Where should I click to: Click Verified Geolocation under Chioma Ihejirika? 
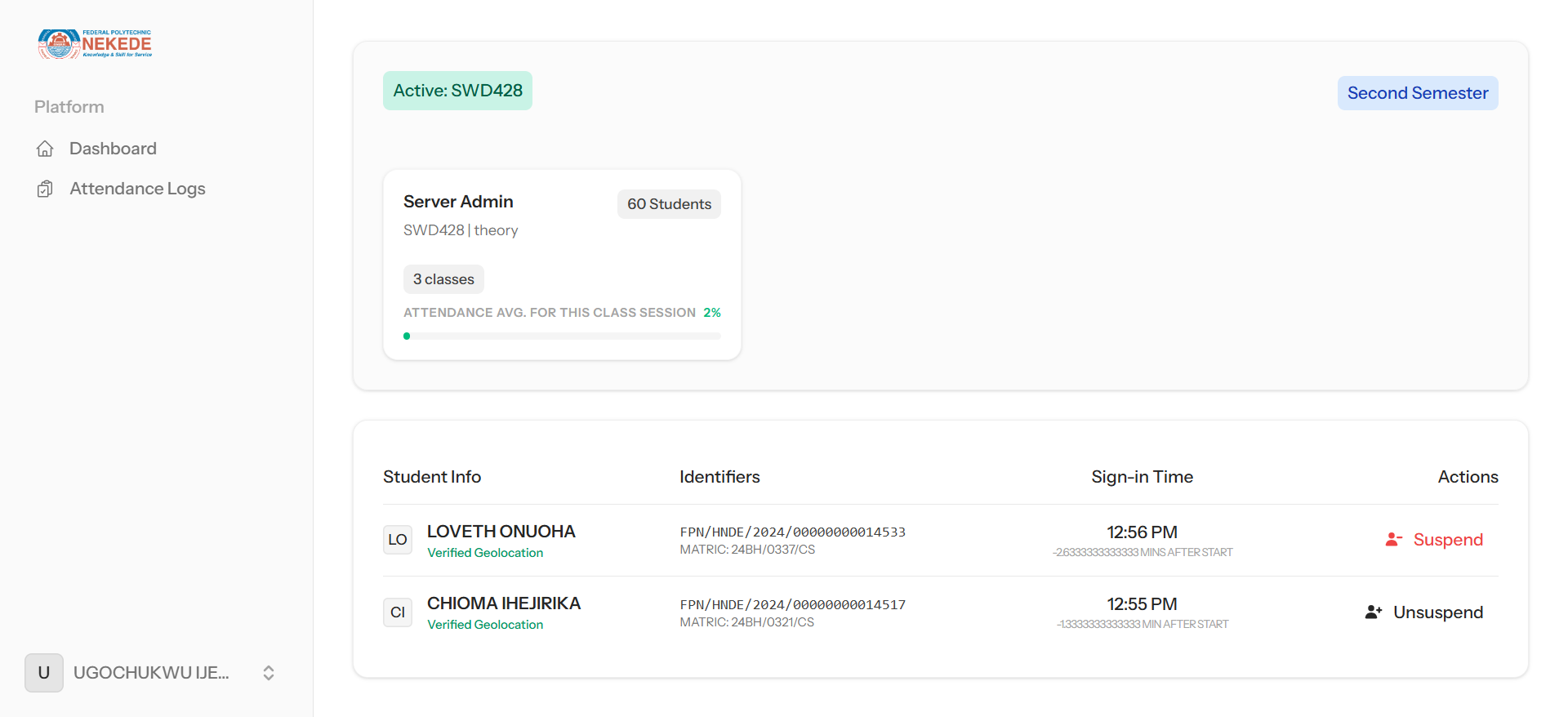[485, 625]
